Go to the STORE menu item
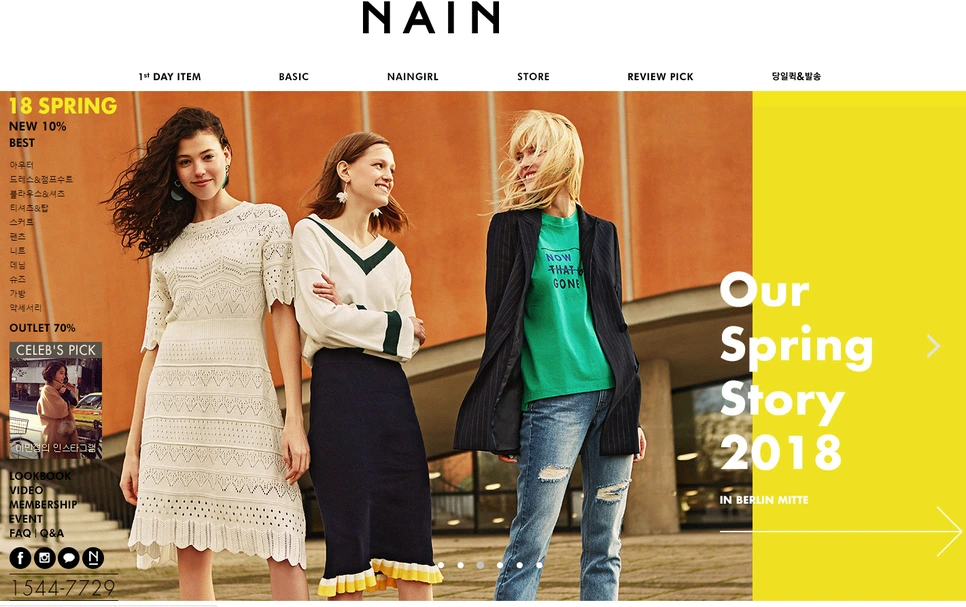The height and width of the screenshot is (607, 966). pos(534,76)
